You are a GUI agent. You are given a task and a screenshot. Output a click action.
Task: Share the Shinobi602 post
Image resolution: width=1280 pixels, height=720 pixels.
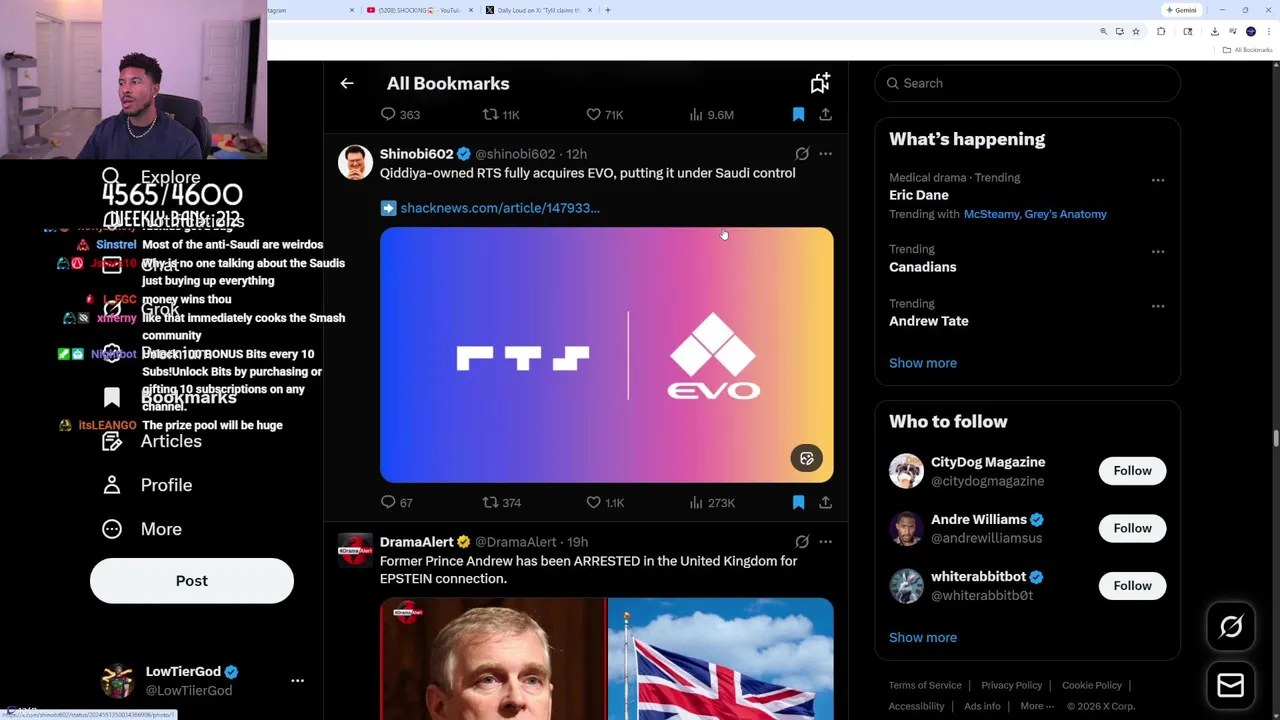(825, 503)
